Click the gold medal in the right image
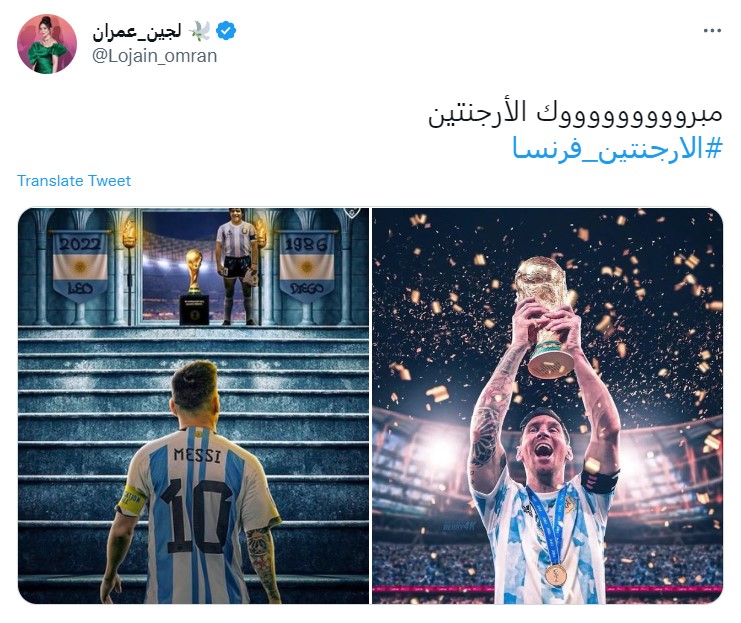The image size is (741, 623). (556, 575)
